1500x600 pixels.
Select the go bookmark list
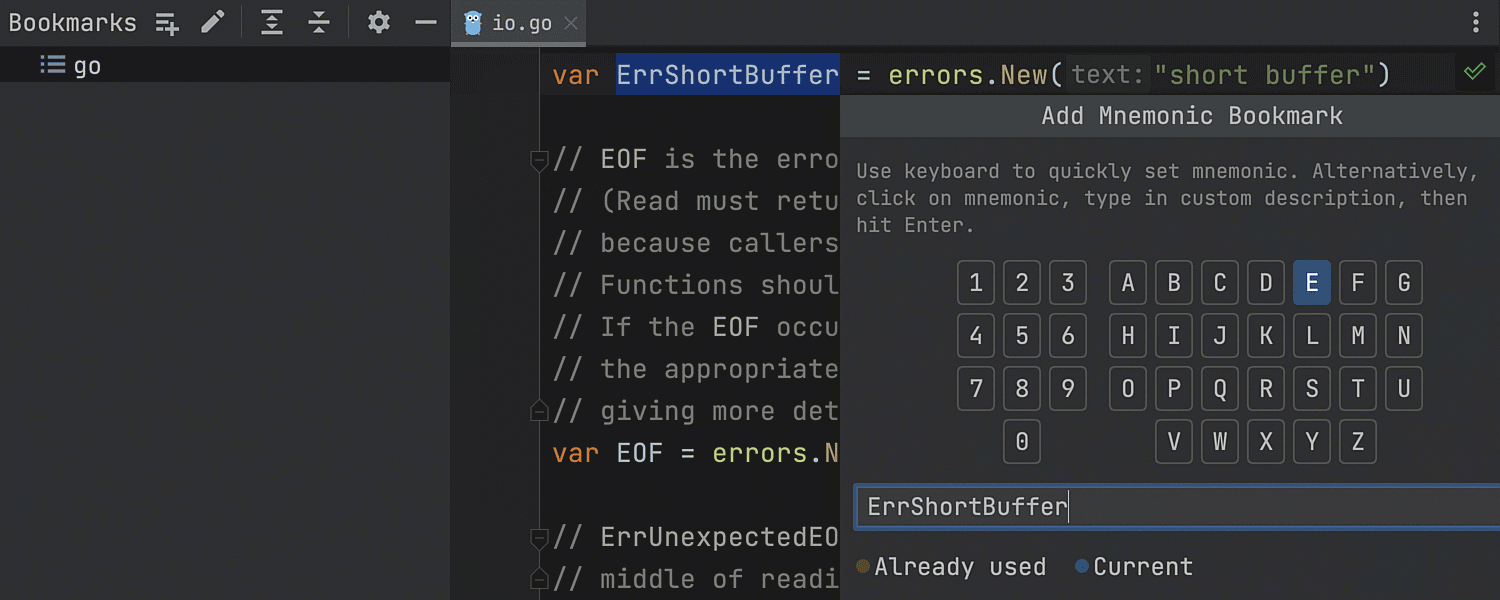(x=87, y=66)
